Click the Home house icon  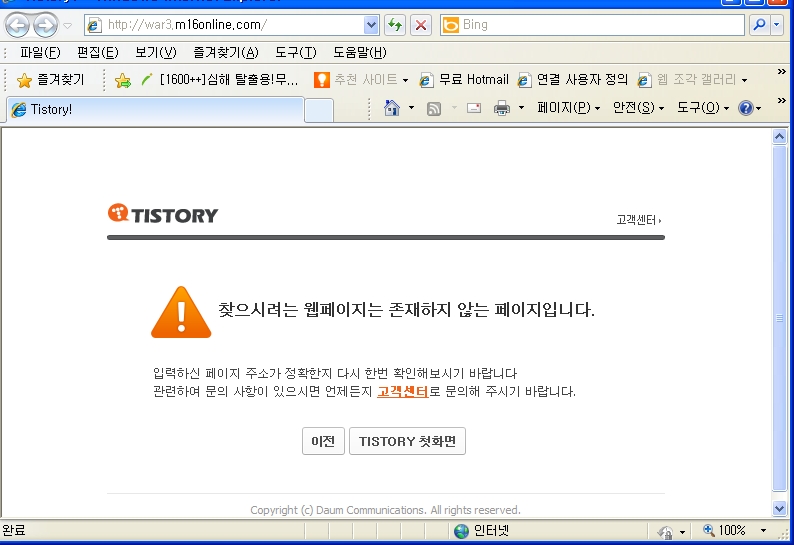coord(392,108)
